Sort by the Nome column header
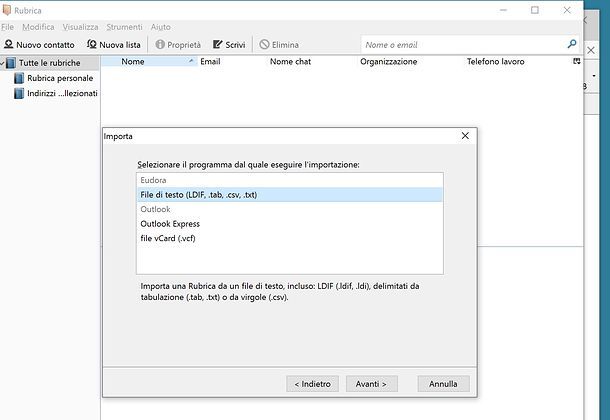Screen dimensions: 610x420 149,61
